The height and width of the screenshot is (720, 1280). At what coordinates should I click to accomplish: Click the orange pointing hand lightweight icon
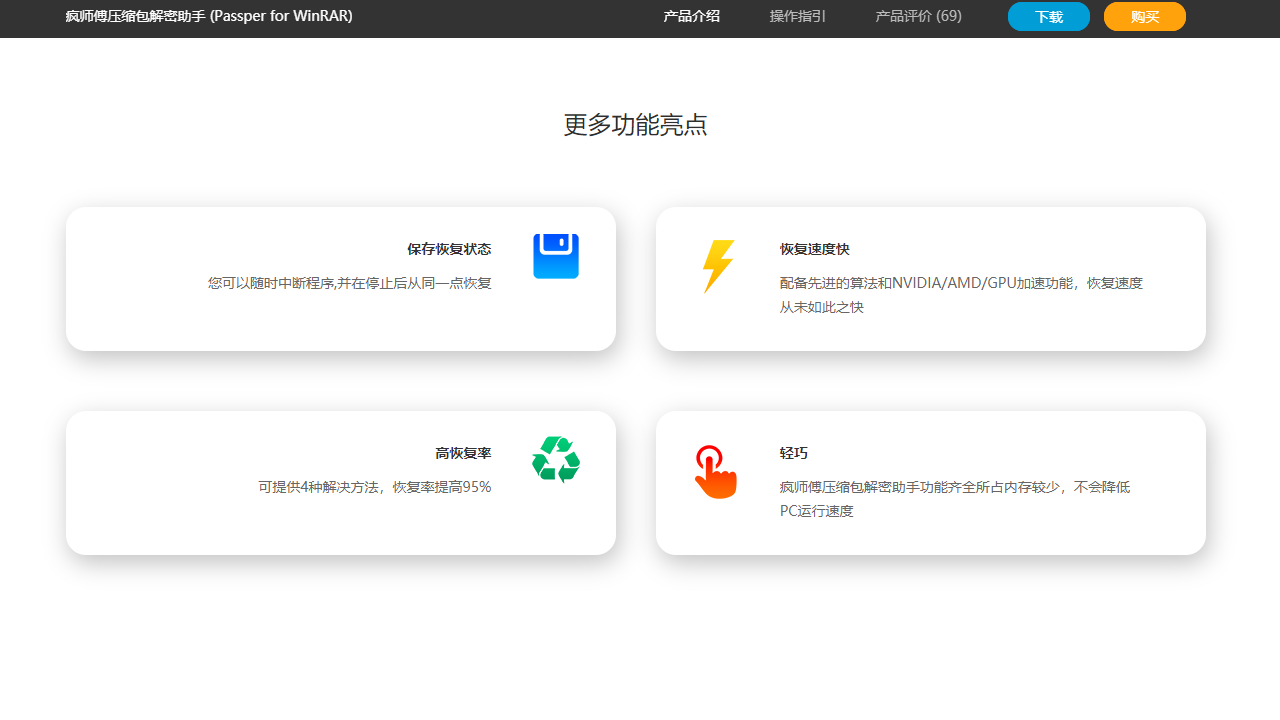click(714, 470)
